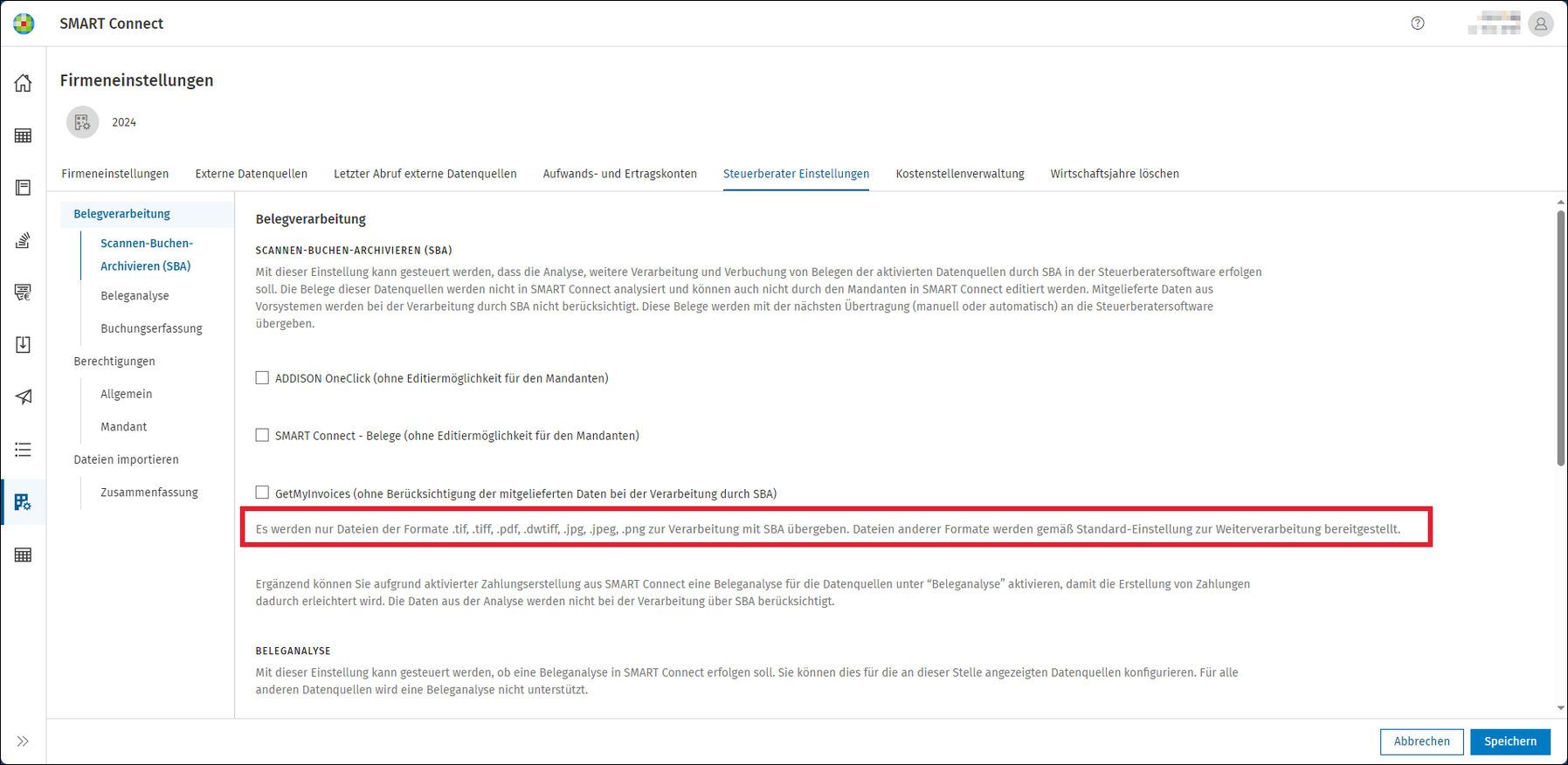This screenshot has width=1568, height=765.
Task: Open the document page icon in the sidebar
Action: tap(24, 188)
